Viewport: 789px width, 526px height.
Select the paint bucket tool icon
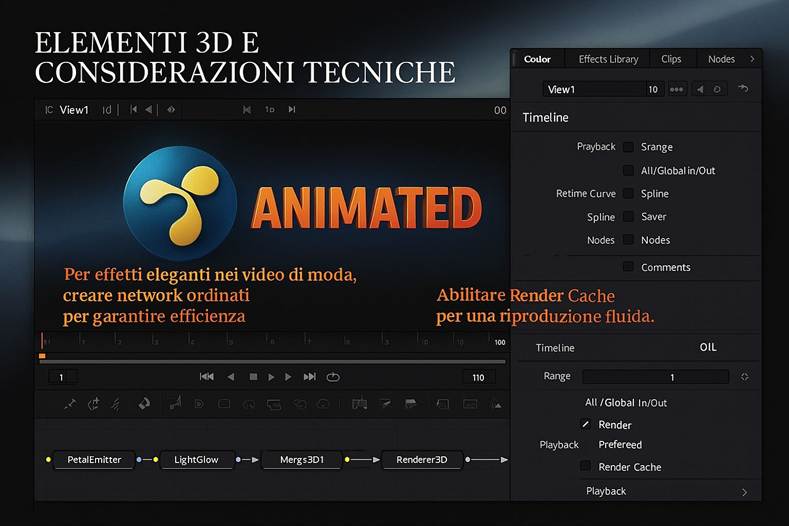(144, 404)
